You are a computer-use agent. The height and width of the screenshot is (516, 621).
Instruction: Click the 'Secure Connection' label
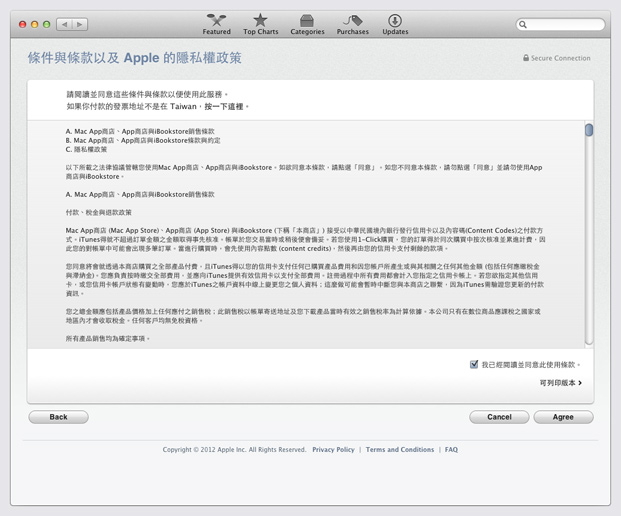tap(560, 58)
